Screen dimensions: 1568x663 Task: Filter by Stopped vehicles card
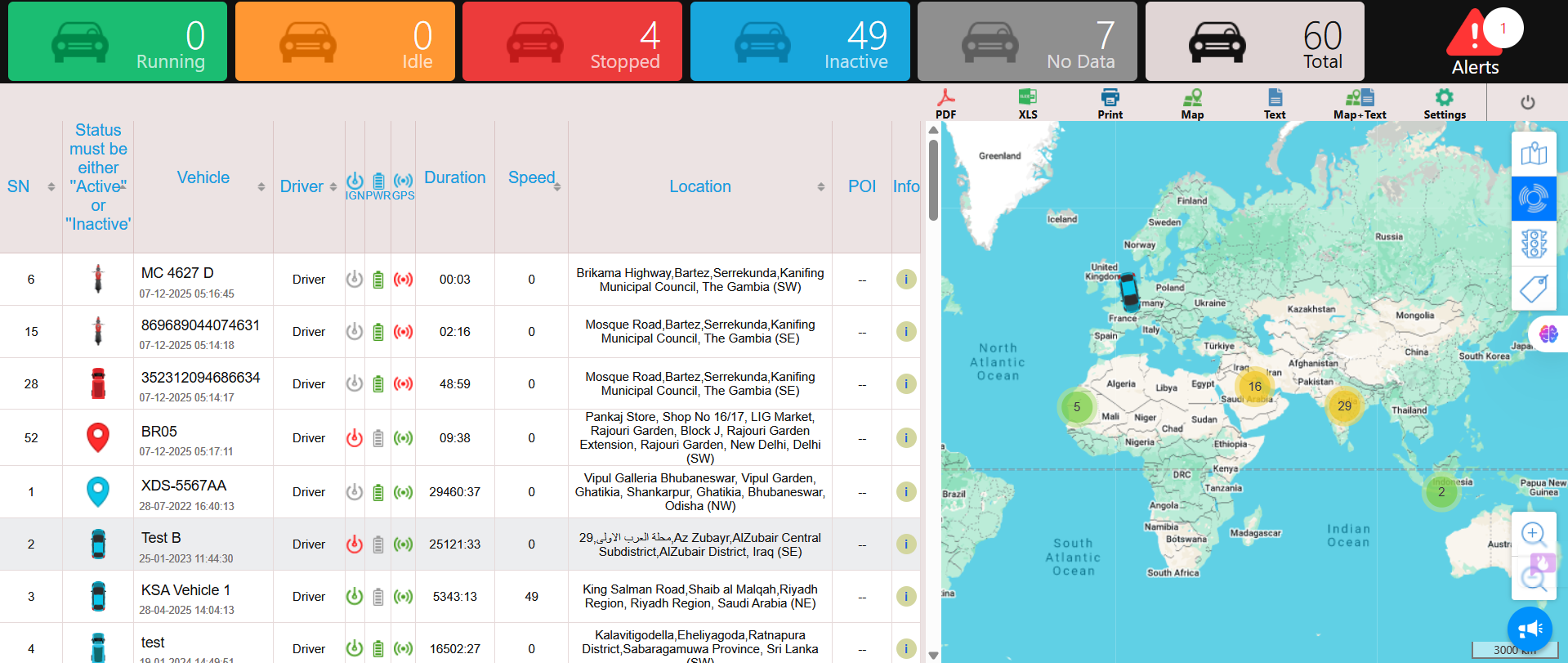572,41
